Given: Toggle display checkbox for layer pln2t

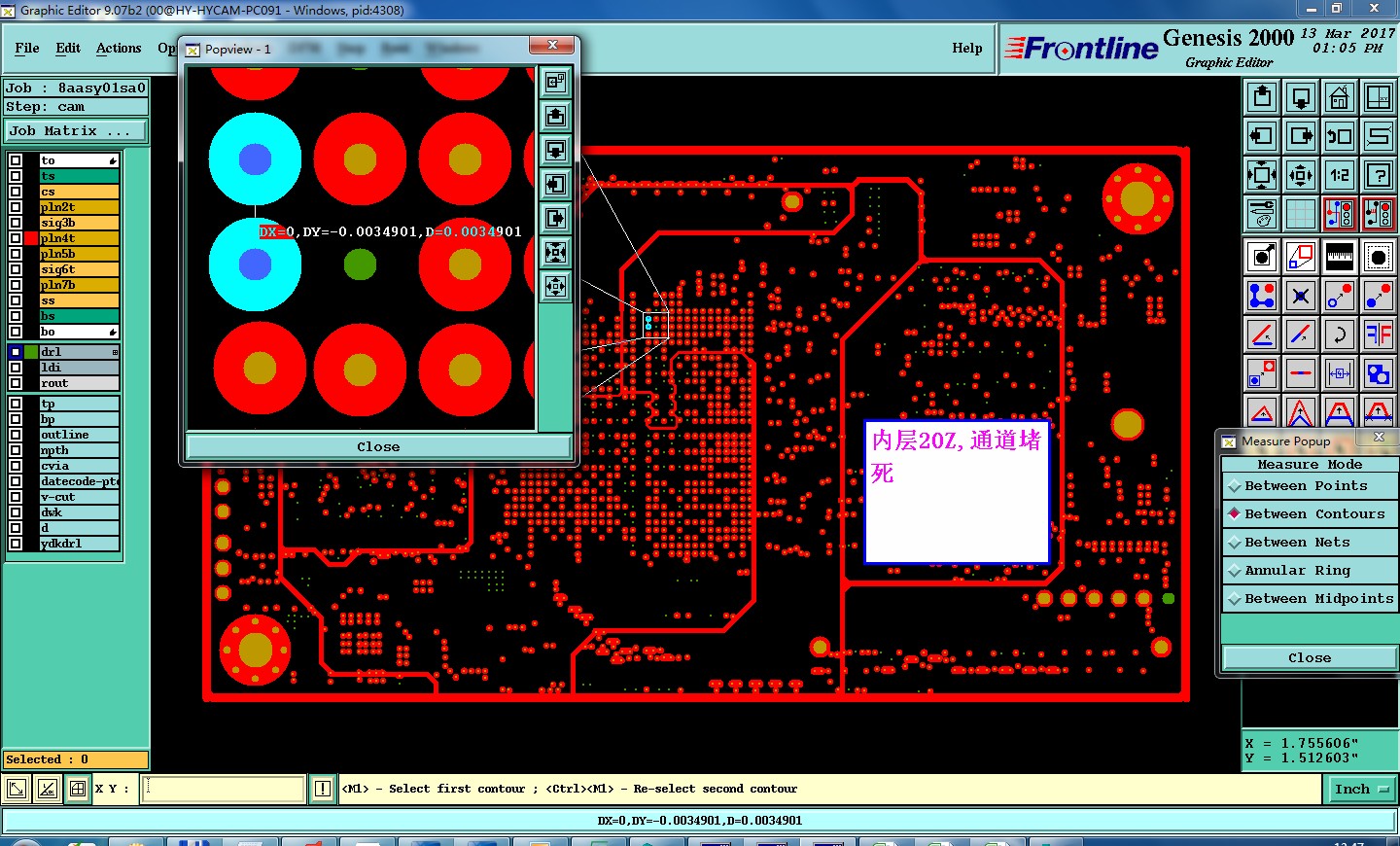Looking at the screenshot, I should [x=15, y=207].
